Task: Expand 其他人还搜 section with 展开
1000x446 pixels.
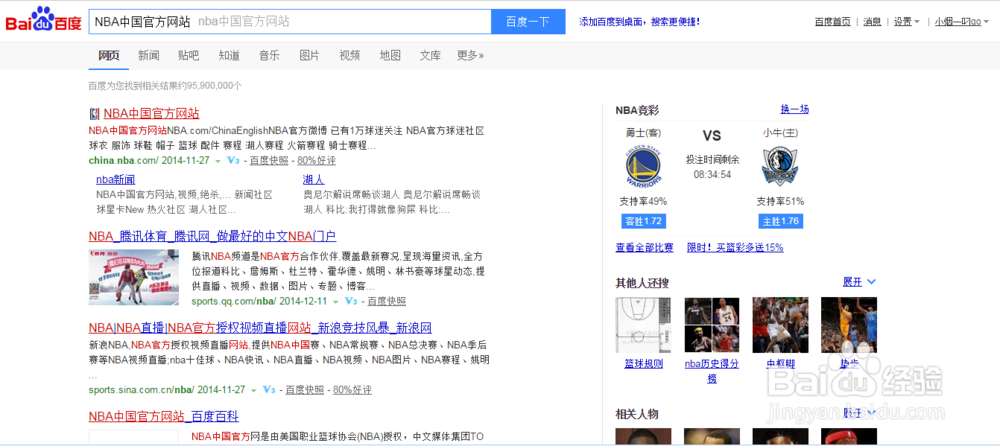Action: coord(859,281)
